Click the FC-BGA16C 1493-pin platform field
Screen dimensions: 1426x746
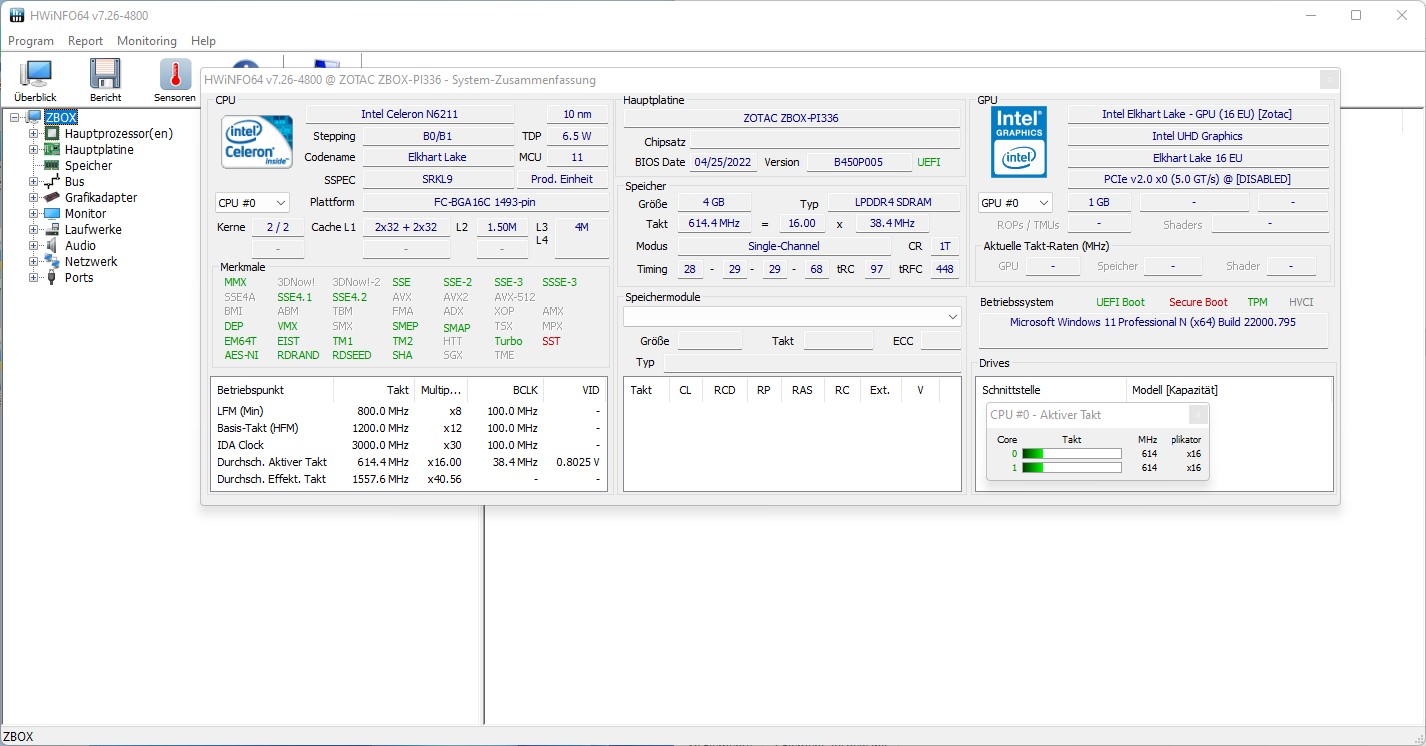click(x=484, y=202)
